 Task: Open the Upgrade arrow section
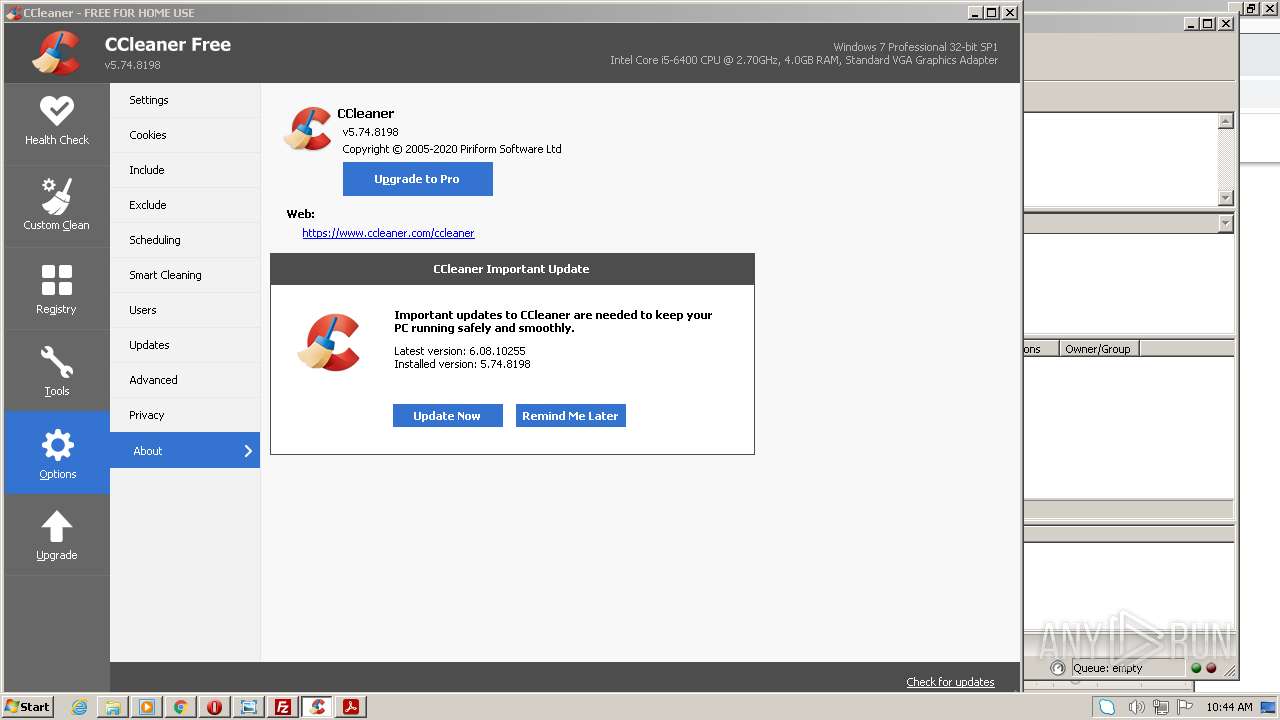(x=57, y=535)
